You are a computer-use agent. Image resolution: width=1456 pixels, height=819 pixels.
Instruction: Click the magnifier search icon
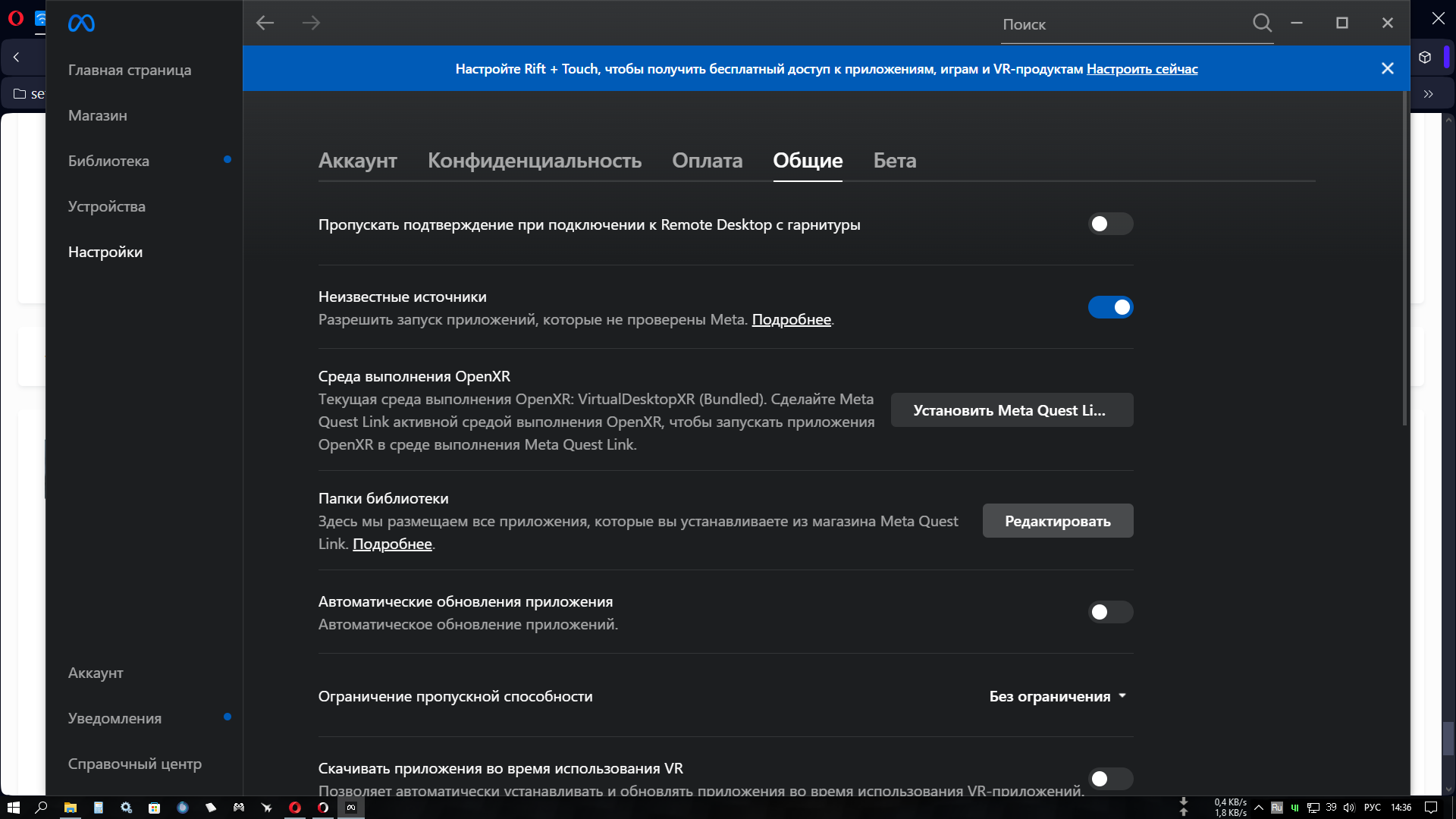tap(1262, 23)
